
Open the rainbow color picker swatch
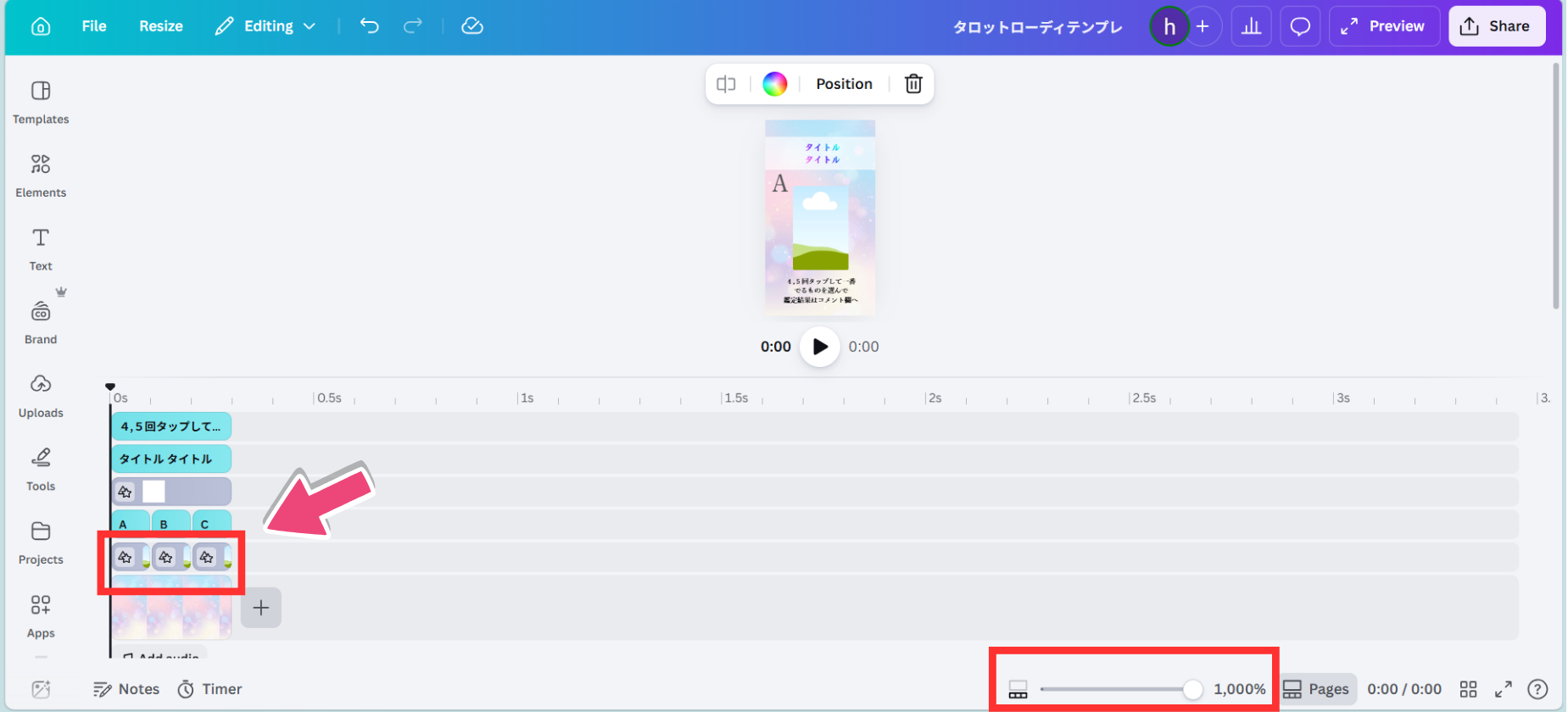click(x=775, y=84)
